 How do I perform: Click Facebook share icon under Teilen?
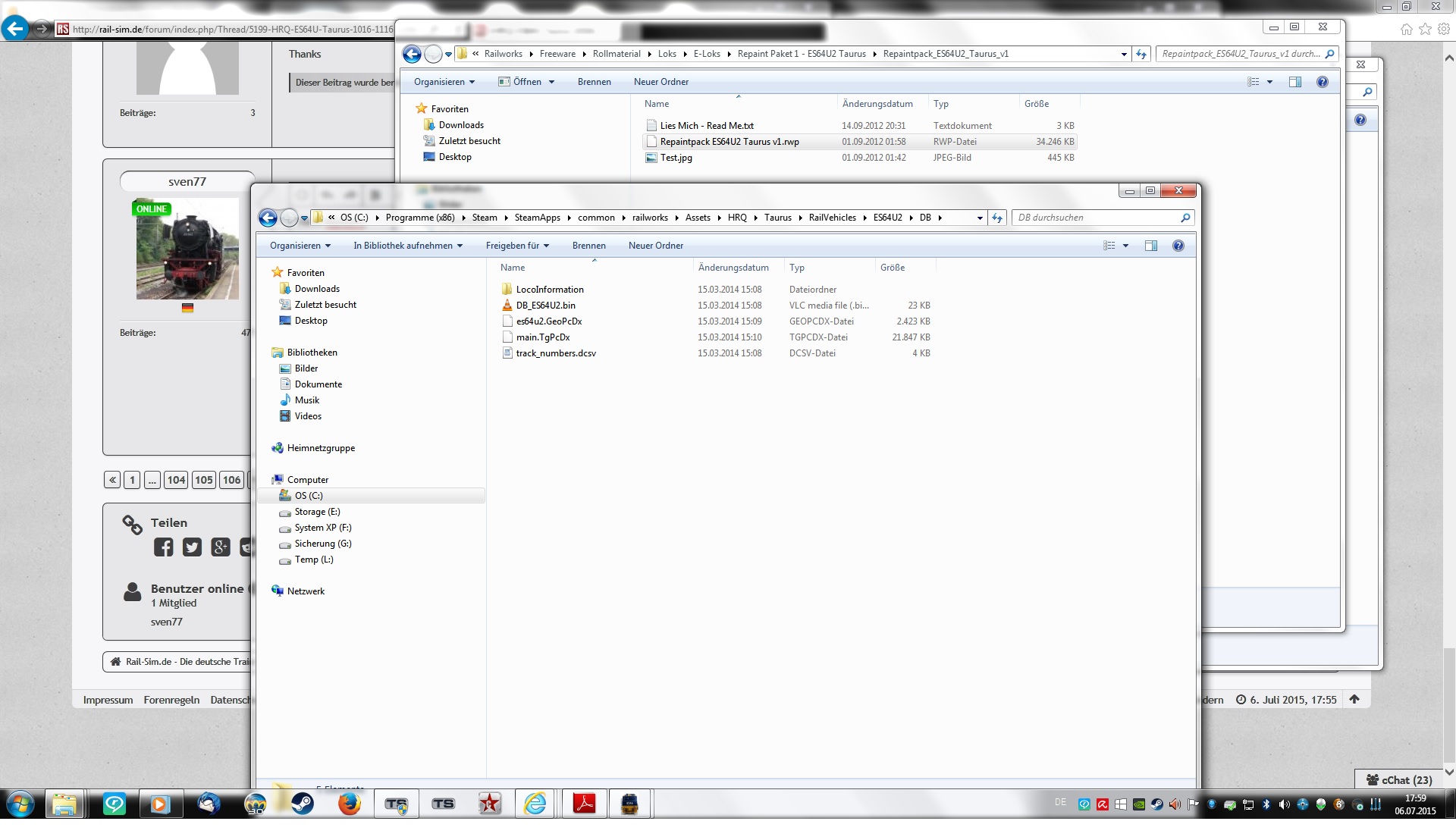[x=163, y=547]
